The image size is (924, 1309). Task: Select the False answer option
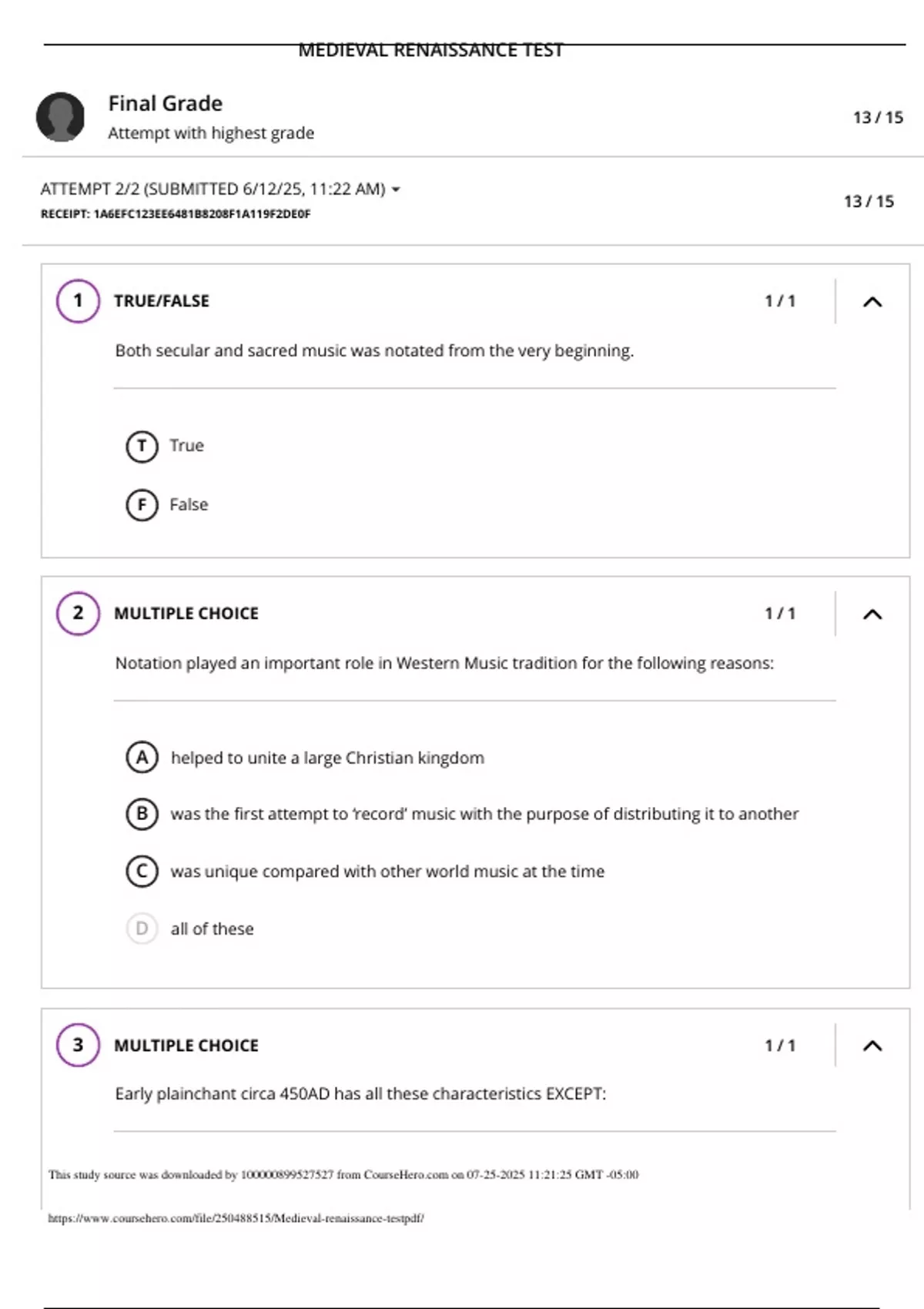(142, 505)
